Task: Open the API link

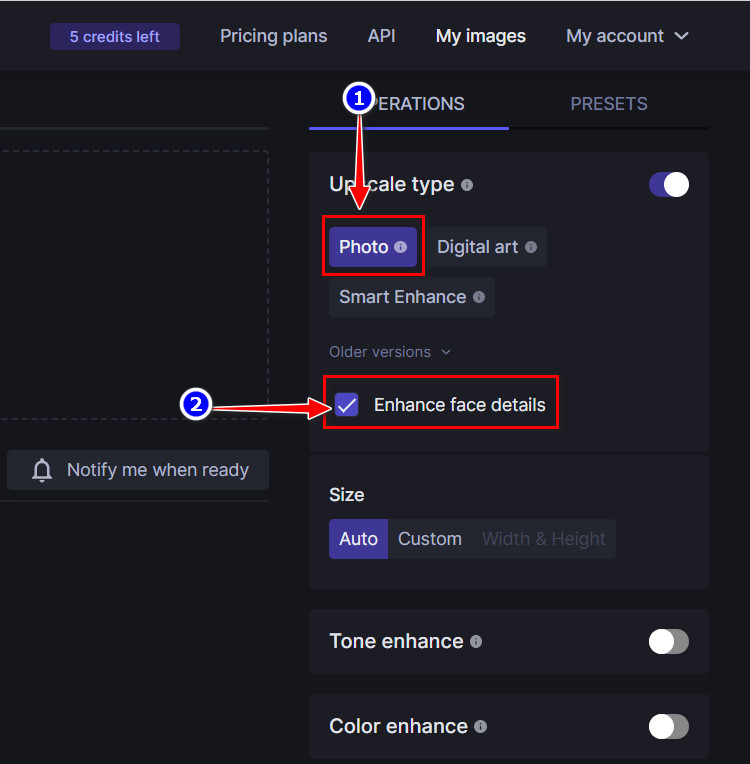Action: 381,36
